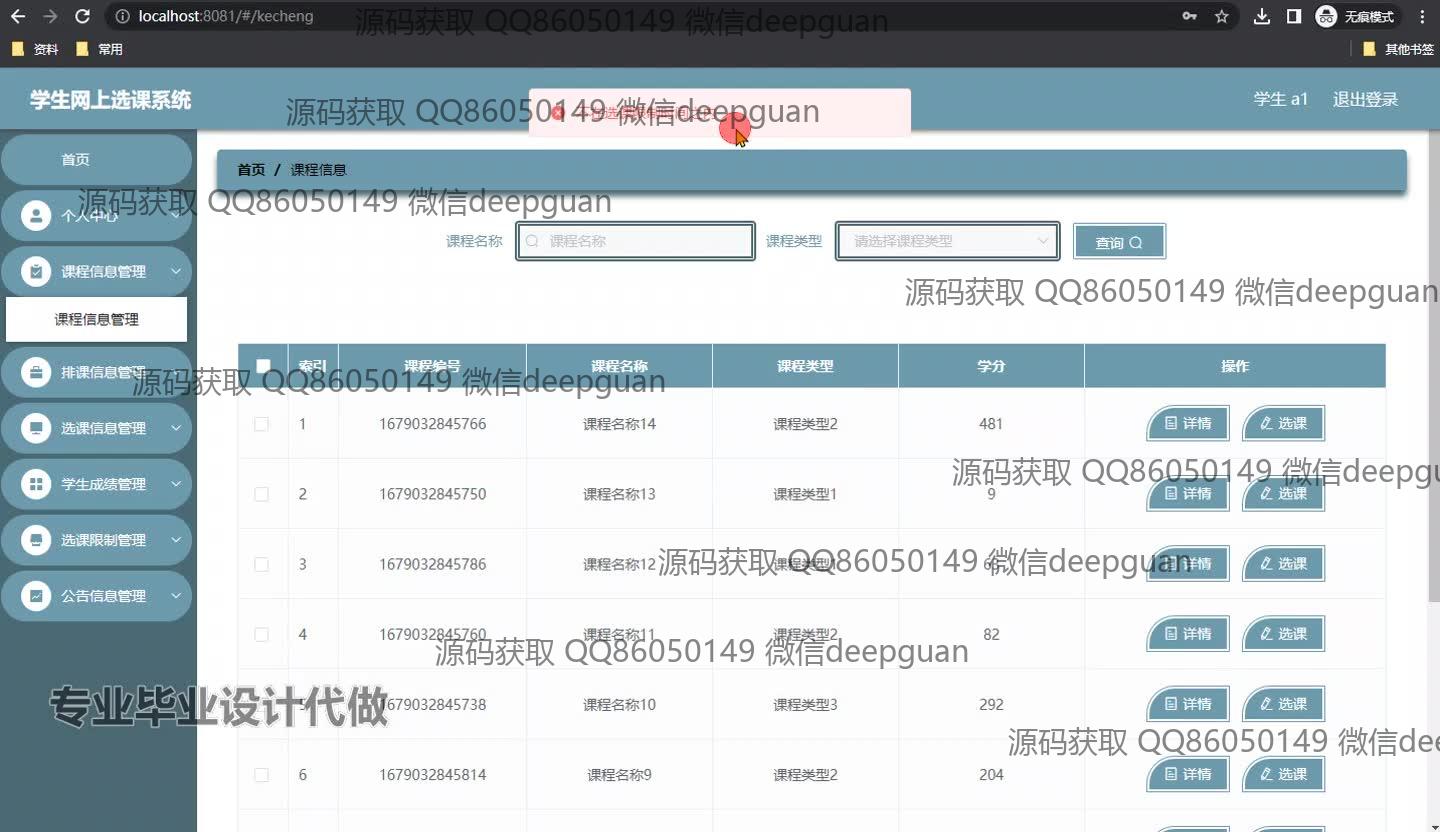Check the checkbox for row 1
This screenshot has height=832, width=1440.
[x=262, y=424]
